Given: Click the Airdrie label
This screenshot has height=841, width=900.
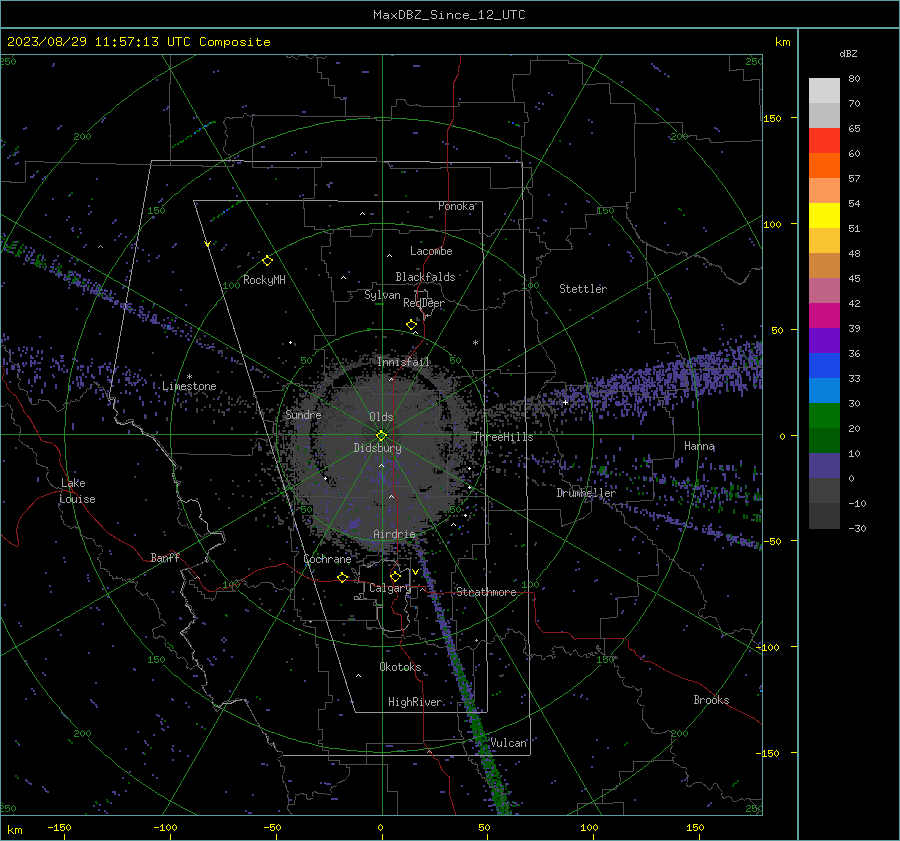Looking at the screenshot, I should click(x=394, y=534).
